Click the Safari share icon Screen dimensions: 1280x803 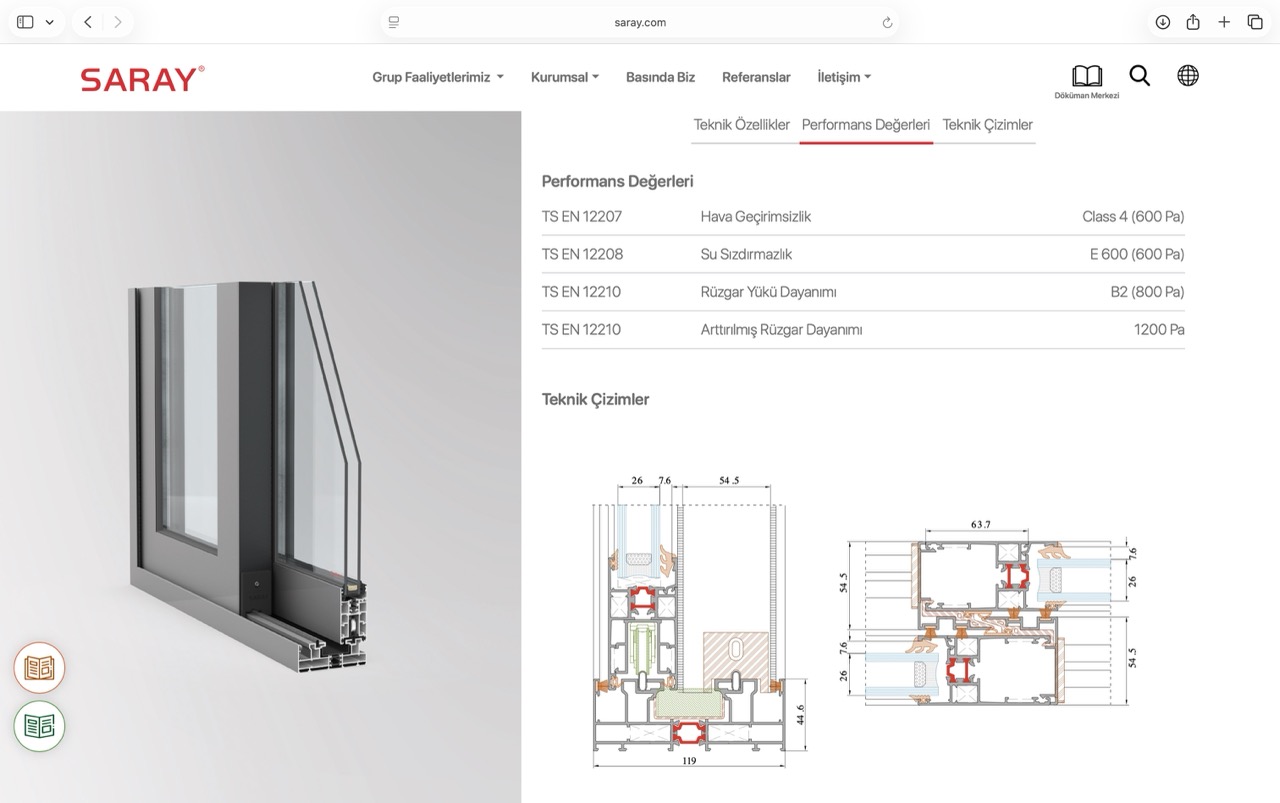coord(1193,22)
